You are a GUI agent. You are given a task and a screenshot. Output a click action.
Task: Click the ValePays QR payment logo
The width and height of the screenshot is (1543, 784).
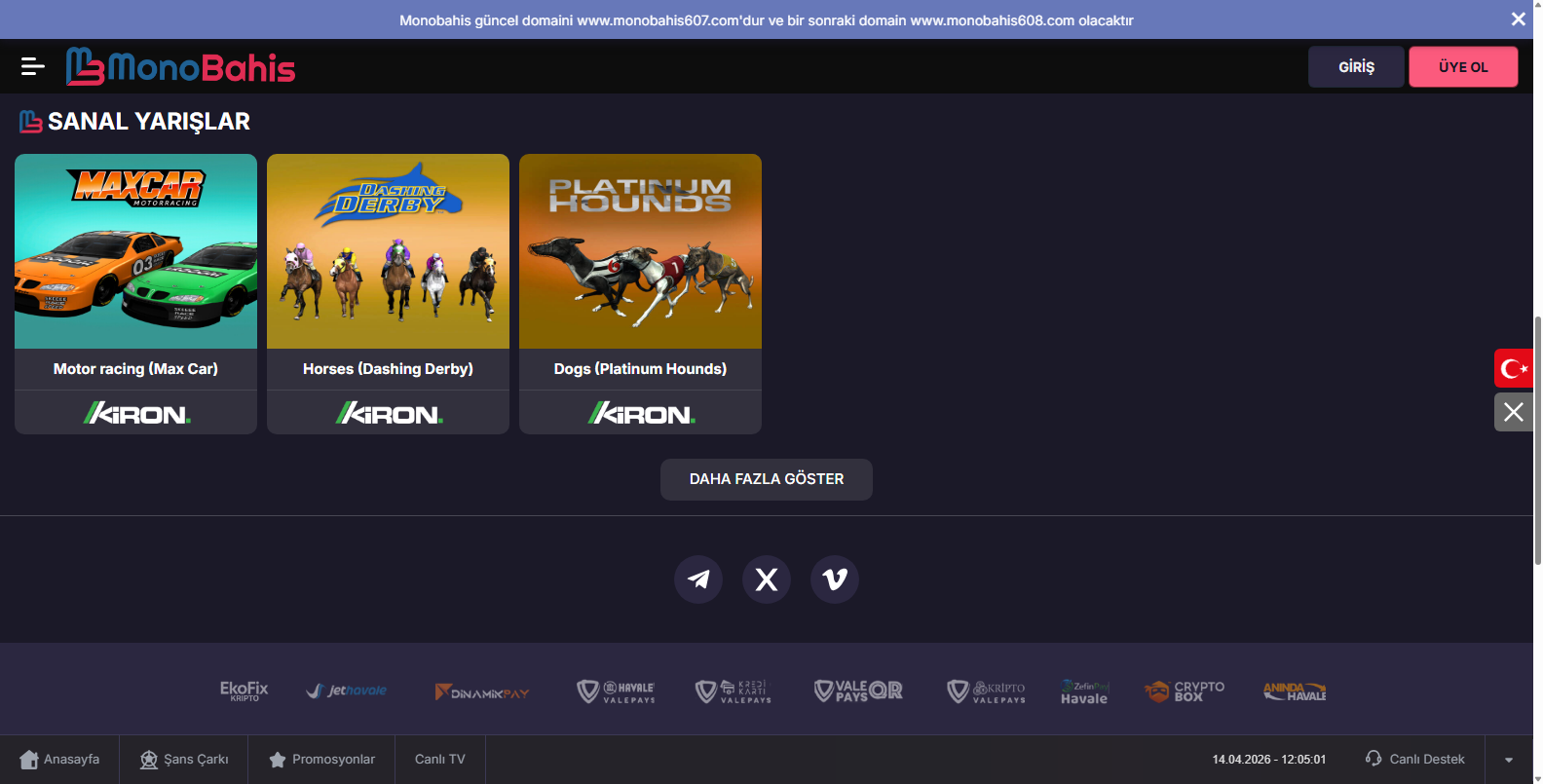(858, 691)
